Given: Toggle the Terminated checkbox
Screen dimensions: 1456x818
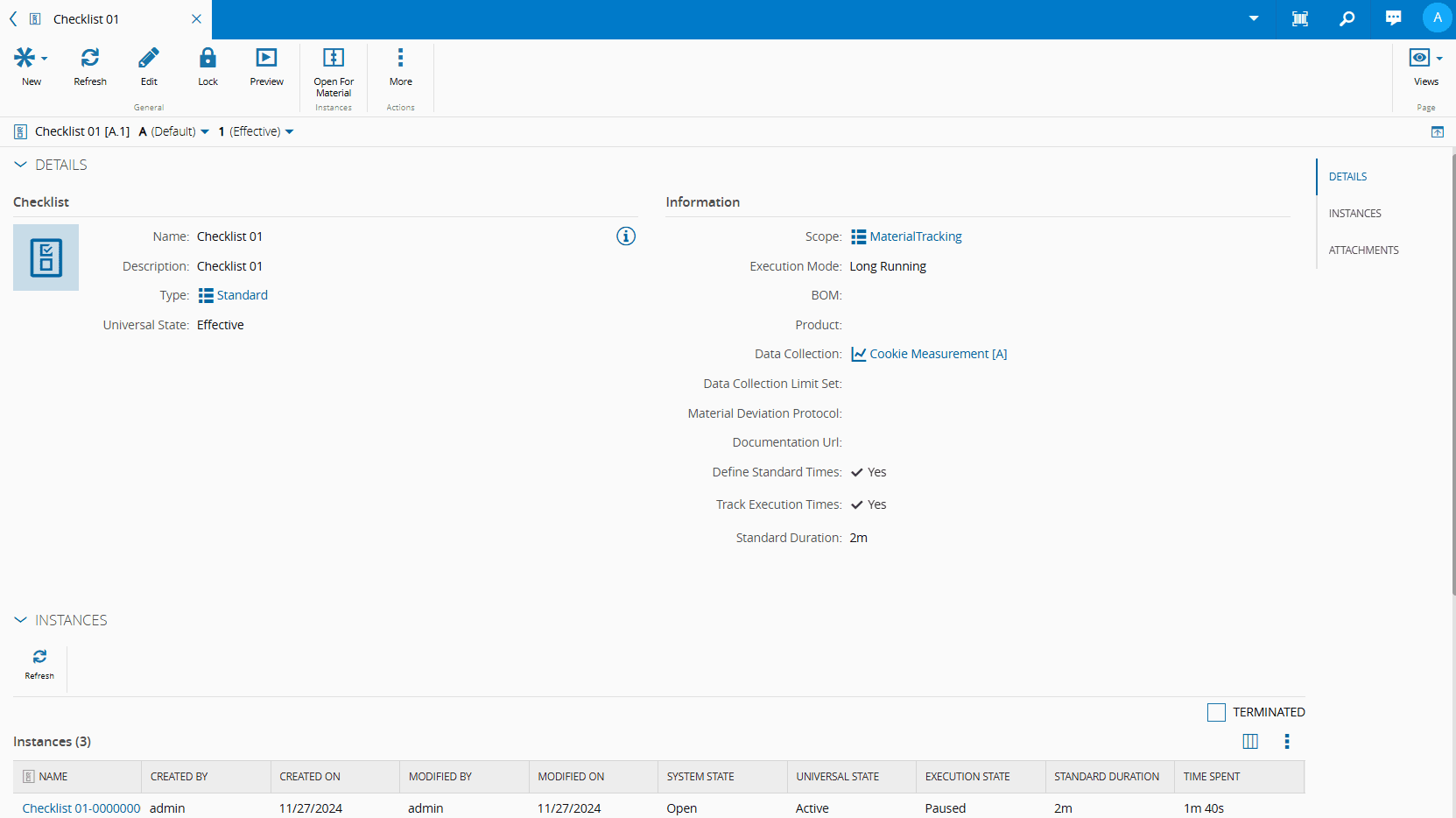Looking at the screenshot, I should point(1216,712).
